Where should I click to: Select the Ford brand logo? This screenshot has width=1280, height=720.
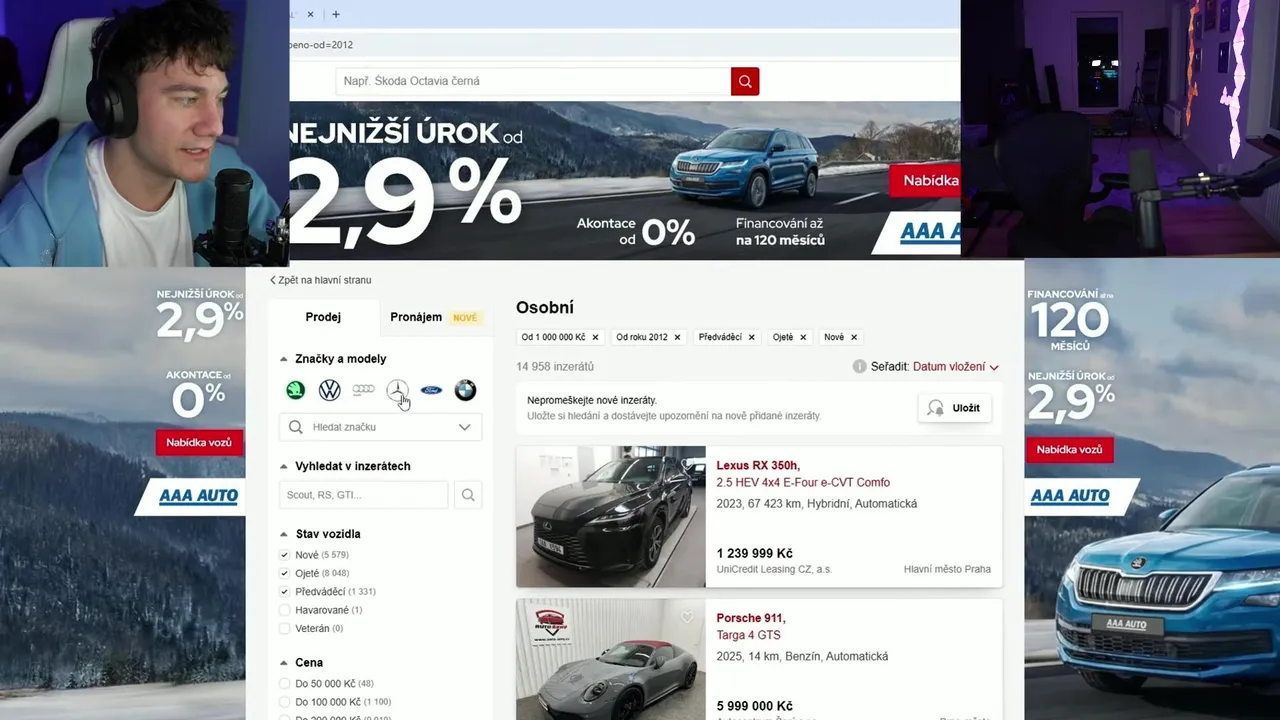431,390
